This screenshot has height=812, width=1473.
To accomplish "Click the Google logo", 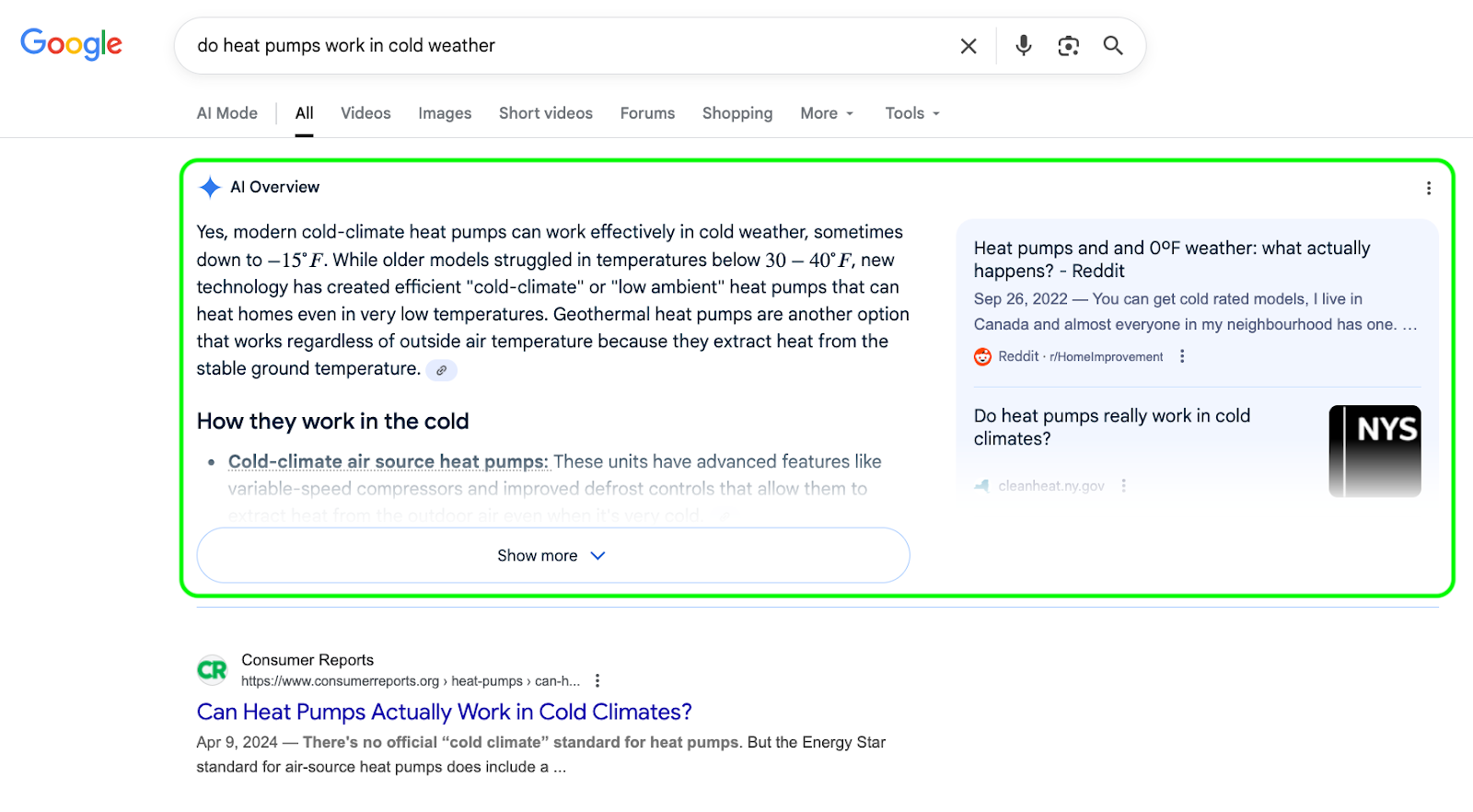I will (x=71, y=43).
